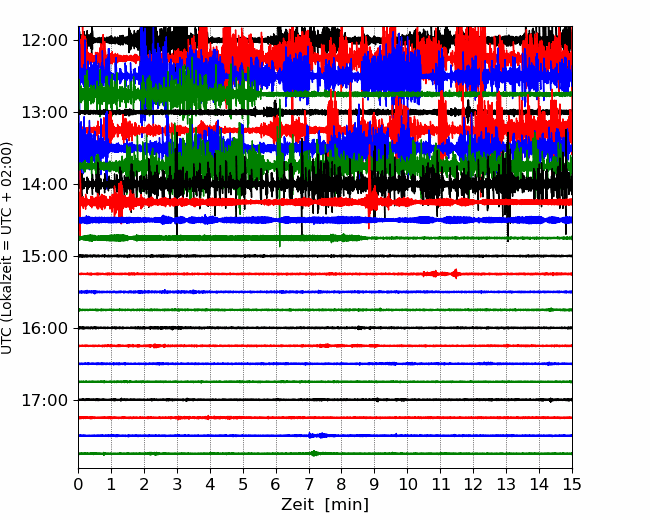This screenshot has height=520, width=650.
Task: Click the green event near minute 7 on the 17:45 trace
Action: (315, 453)
